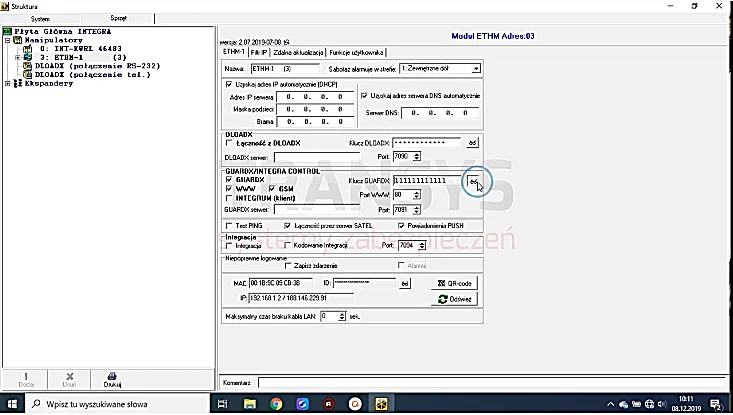Expand the Ekspandery tree node
The width and height of the screenshot is (733, 415).
(7, 84)
